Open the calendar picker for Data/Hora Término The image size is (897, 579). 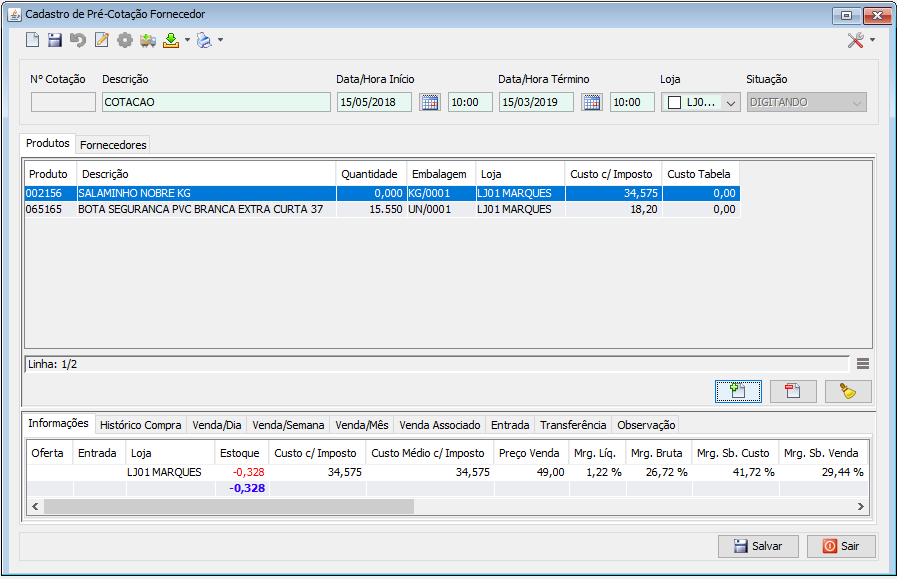coord(592,102)
